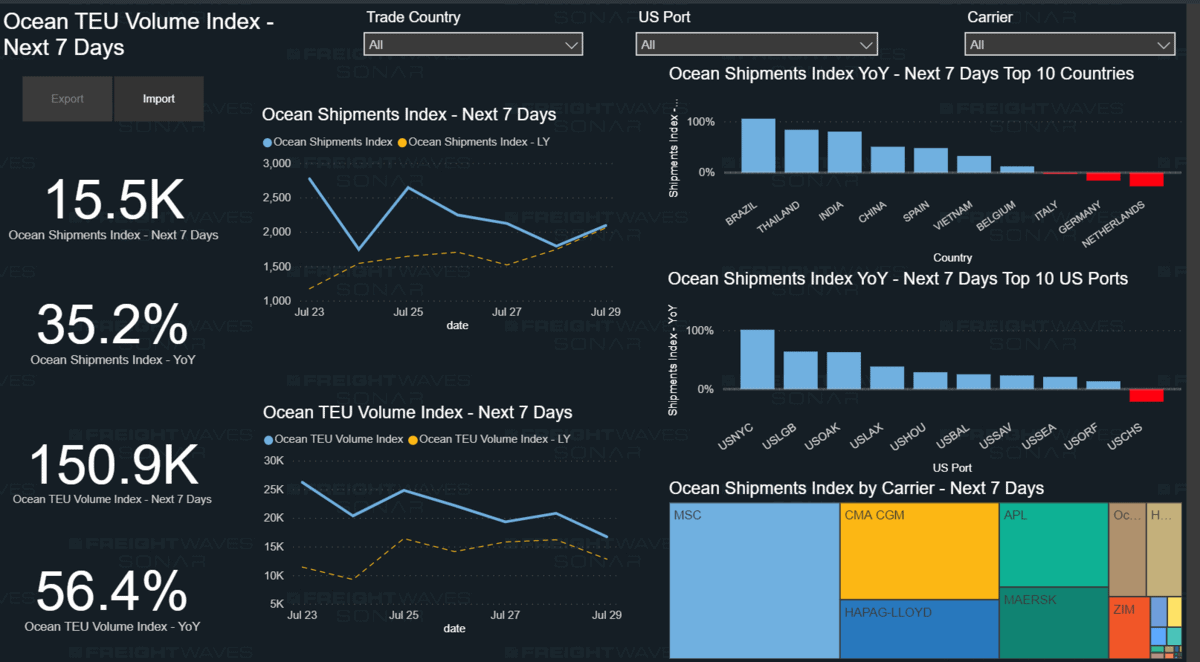Click the USNYC bar in ports chart
Viewport: 1200px width, 662px height.
tap(757, 359)
